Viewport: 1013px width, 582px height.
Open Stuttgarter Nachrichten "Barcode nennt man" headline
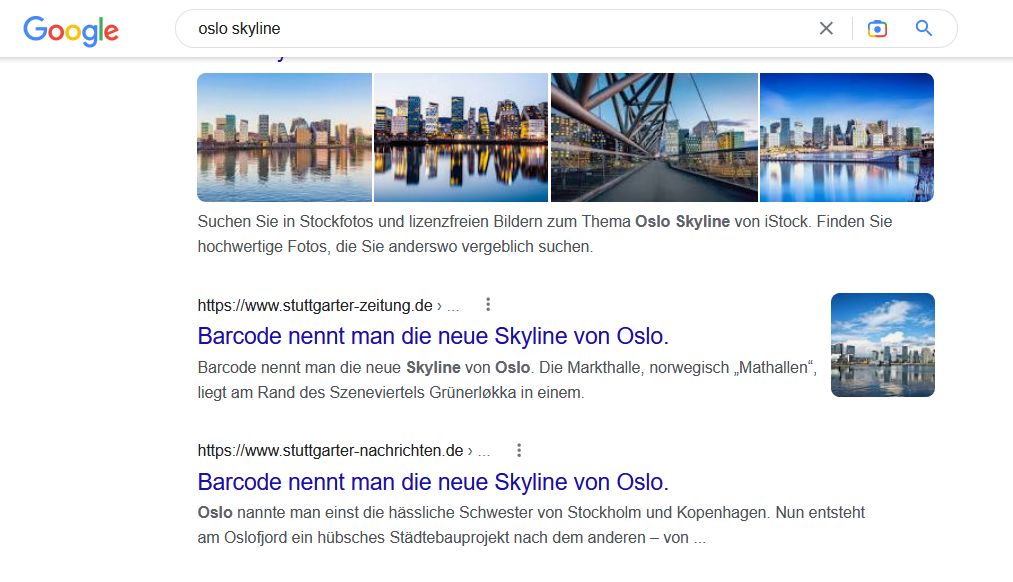433,482
